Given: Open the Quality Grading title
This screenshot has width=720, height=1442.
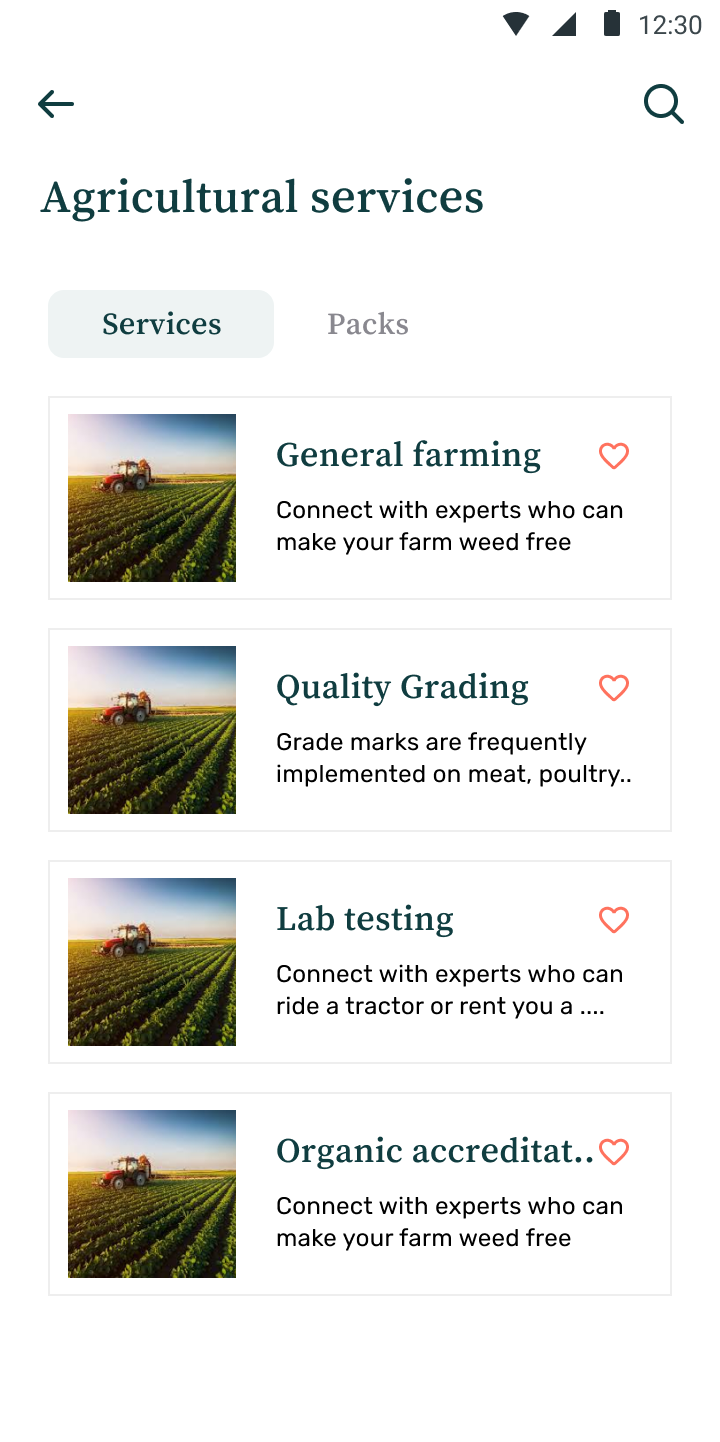Looking at the screenshot, I should point(402,687).
